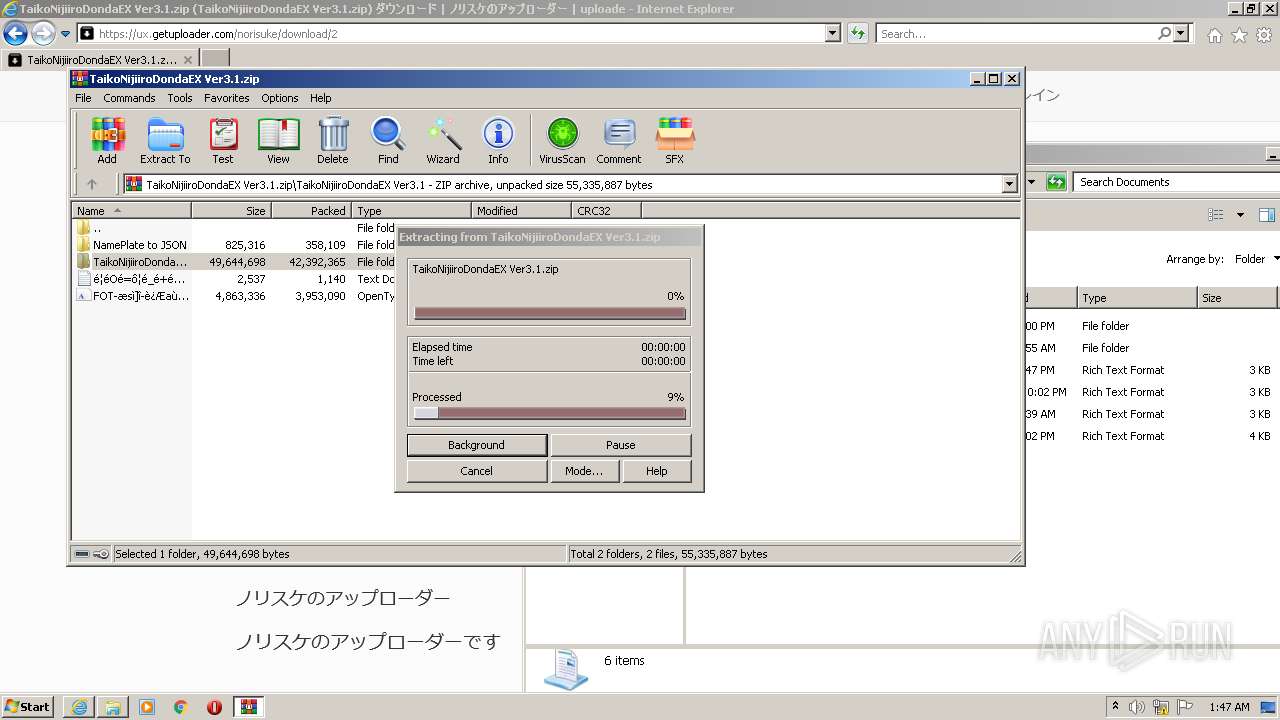This screenshot has width=1280, height=720.
Task: Expand the IE address bar dropdown
Action: pos(833,34)
